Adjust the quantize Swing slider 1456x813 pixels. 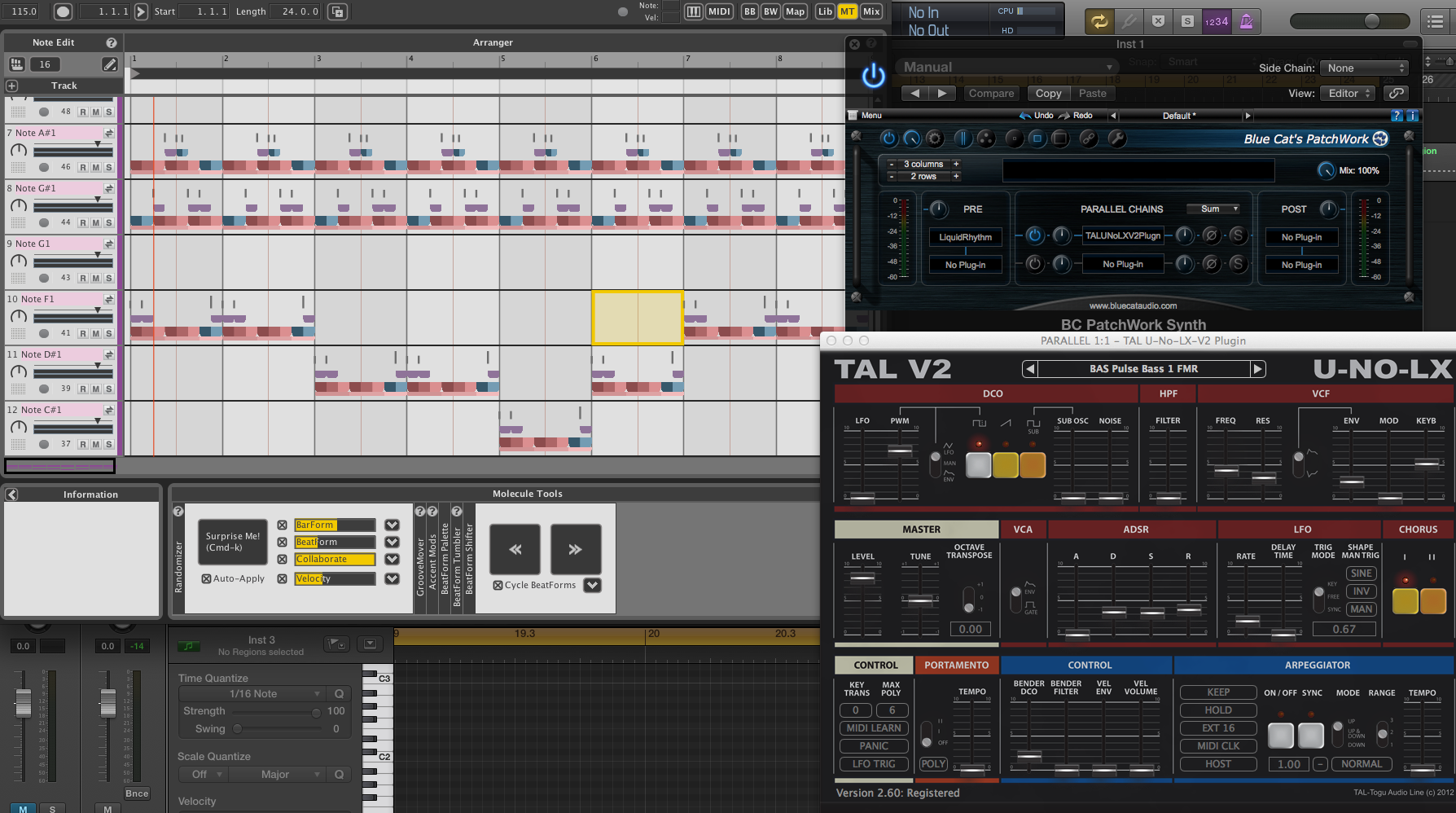point(277,729)
